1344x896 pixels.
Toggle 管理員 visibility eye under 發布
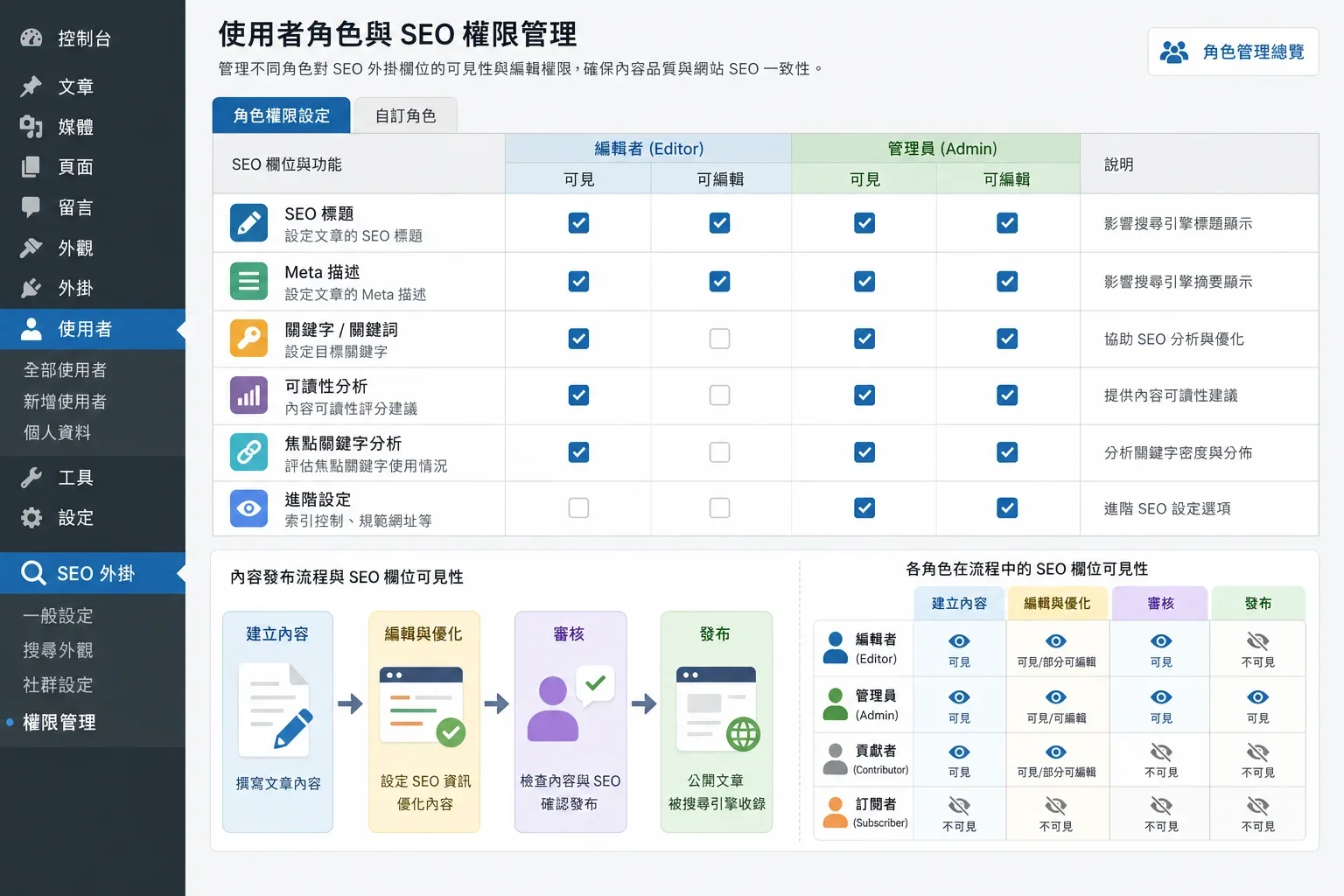pyautogui.click(x=1257, y=697)
